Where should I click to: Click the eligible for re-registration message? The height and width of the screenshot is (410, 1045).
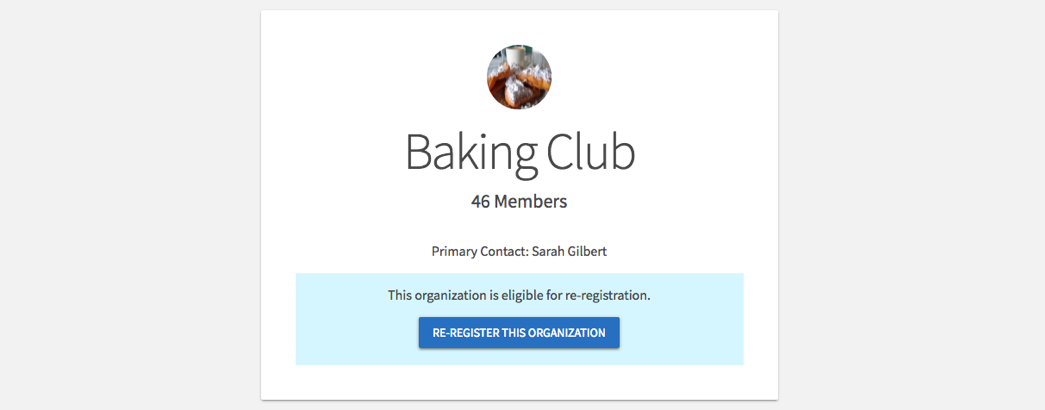coord(519,296)
